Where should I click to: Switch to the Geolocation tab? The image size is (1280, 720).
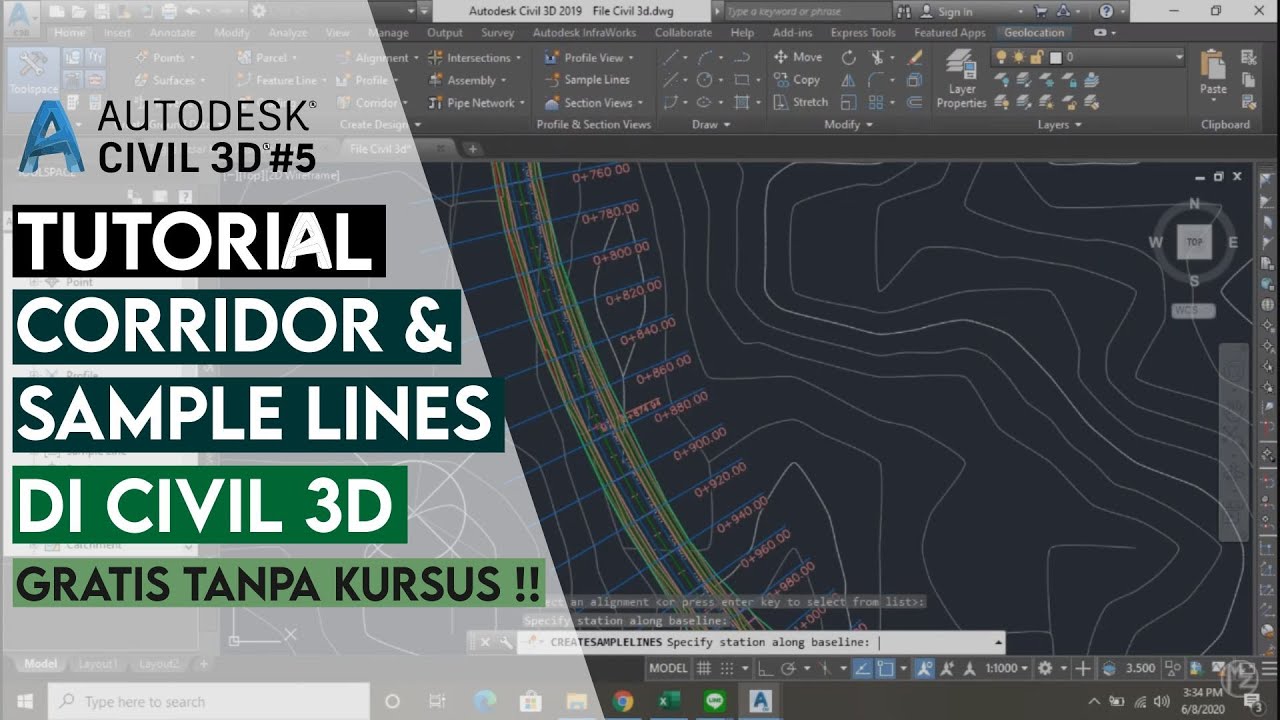point(1034,33)
